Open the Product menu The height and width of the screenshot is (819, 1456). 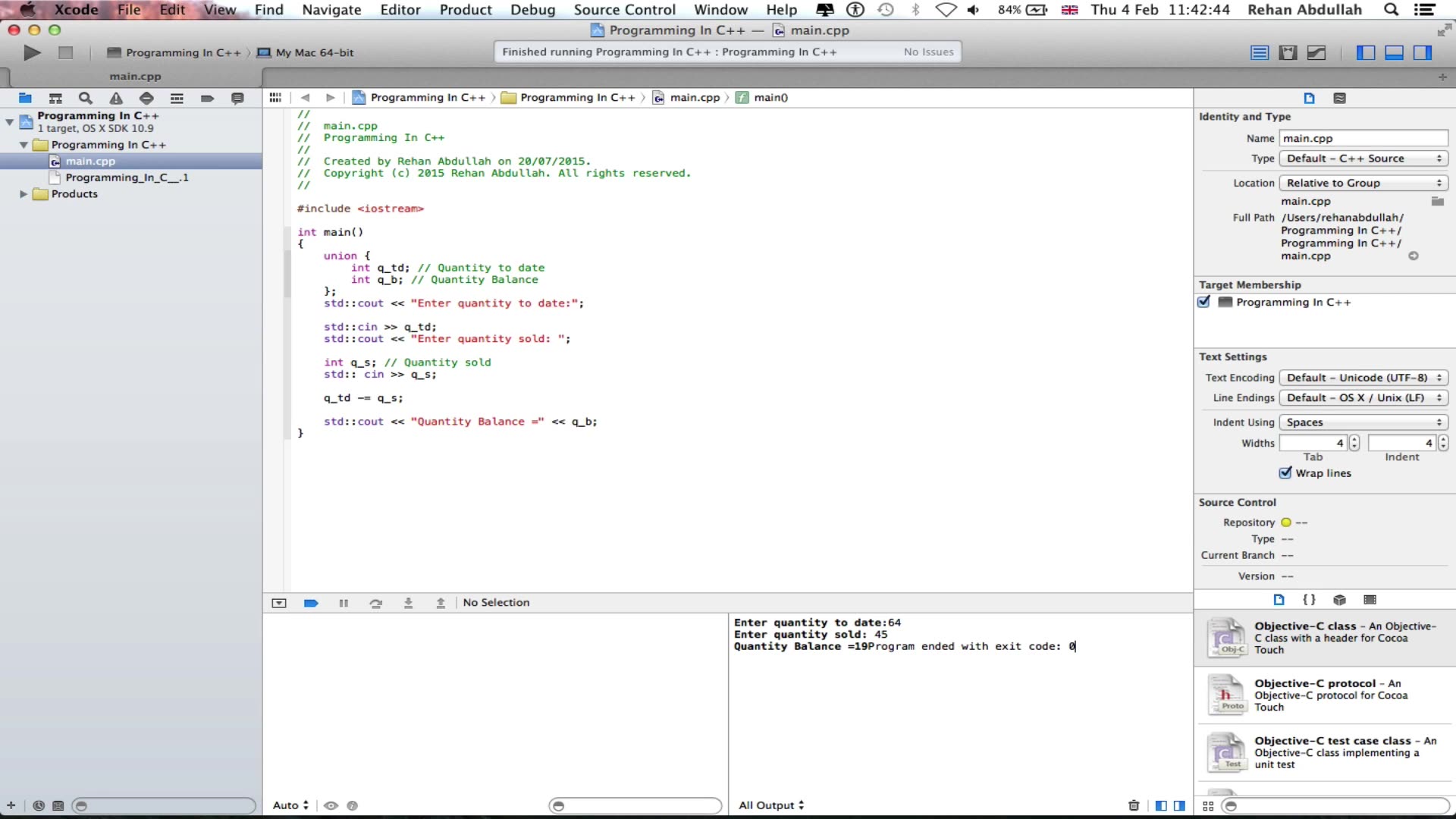pos(466,10)
